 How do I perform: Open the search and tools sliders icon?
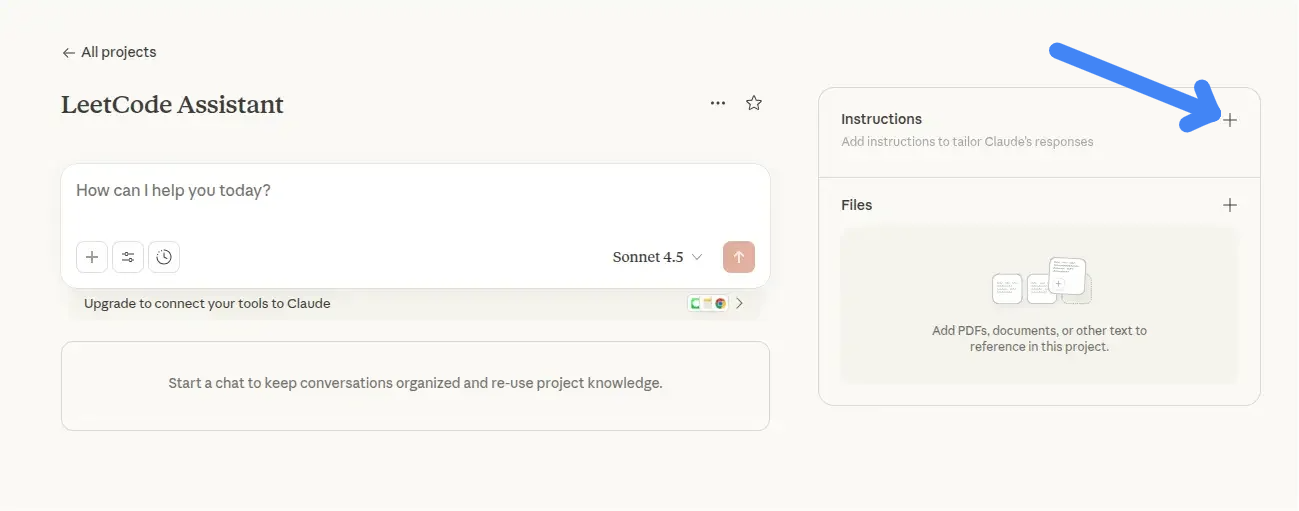tap(128, 257)
